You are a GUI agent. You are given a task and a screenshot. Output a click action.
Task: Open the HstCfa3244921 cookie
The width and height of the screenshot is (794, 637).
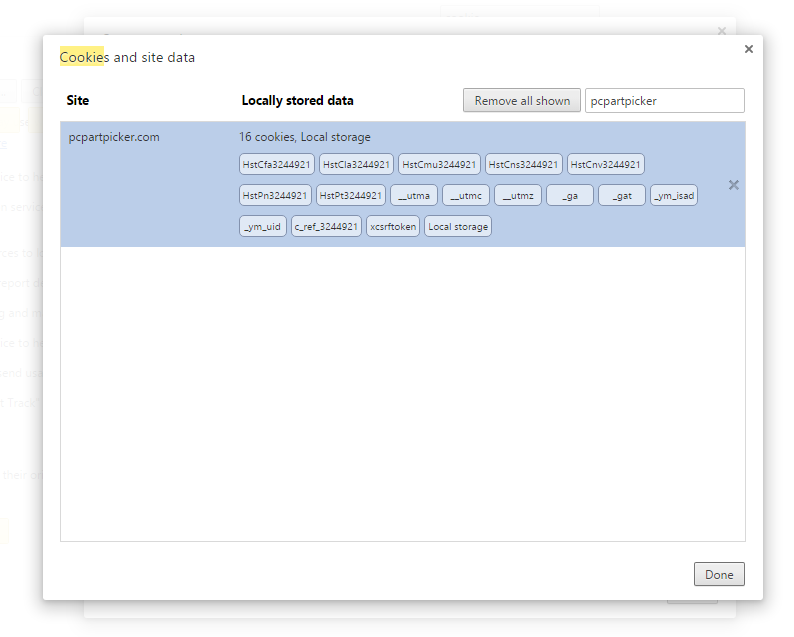click(x=276, y=164)
